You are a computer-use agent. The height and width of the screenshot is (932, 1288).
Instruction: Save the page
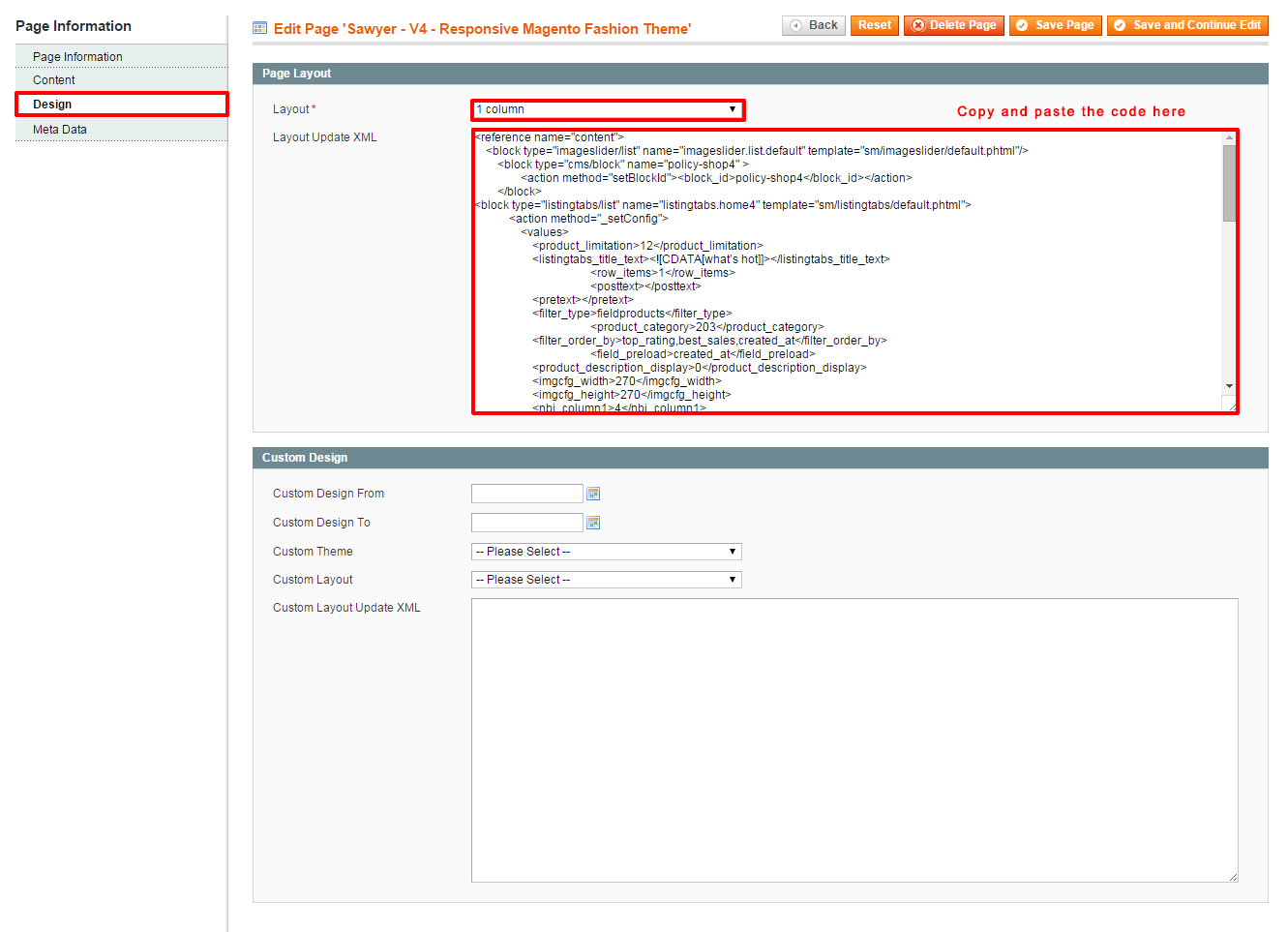point(1055,25)
